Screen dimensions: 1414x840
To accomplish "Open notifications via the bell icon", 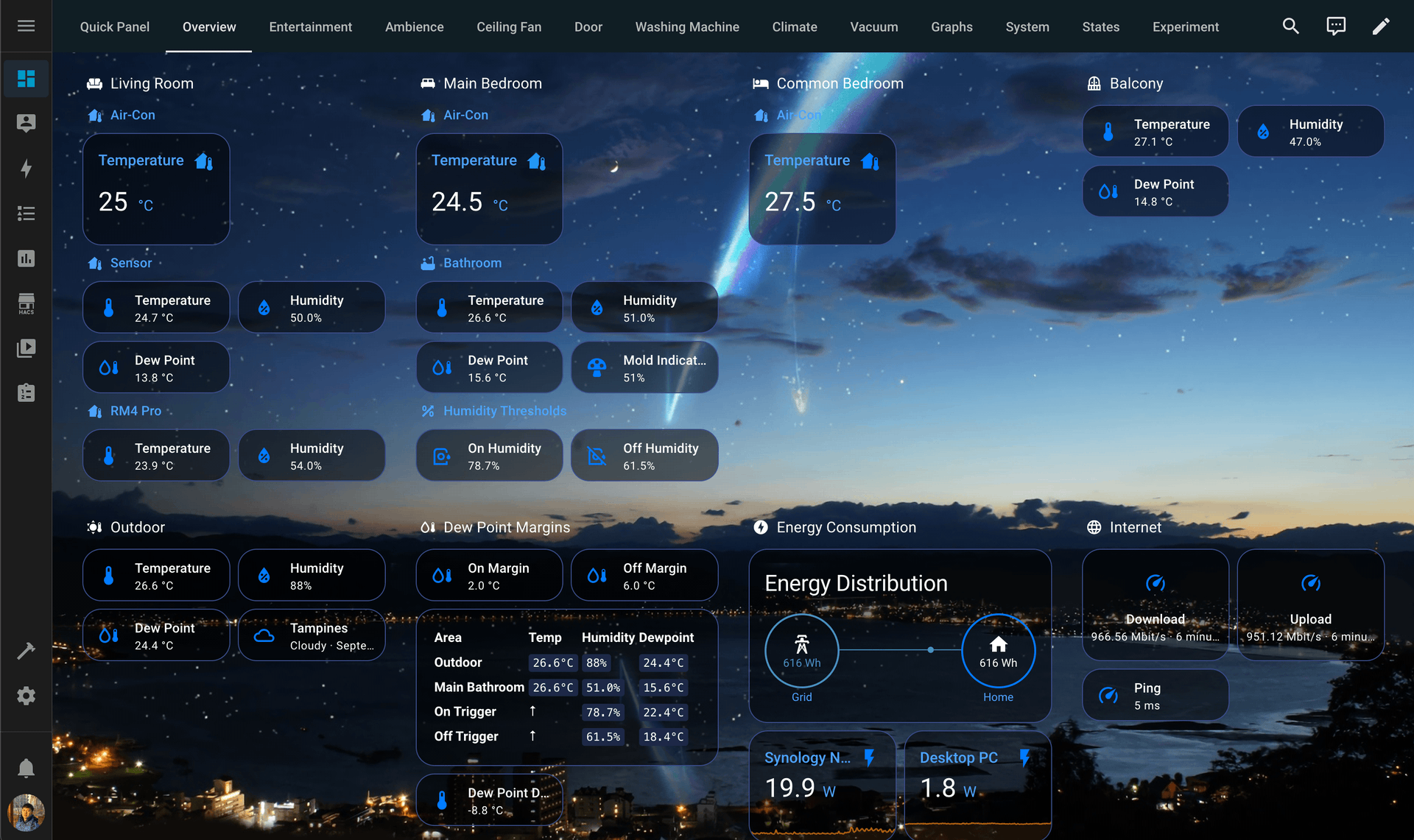I will point(26,767).
